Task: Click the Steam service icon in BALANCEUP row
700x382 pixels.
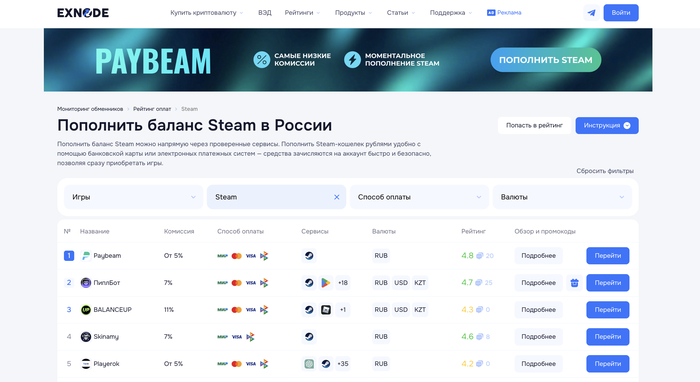Action: pos(309,310)
